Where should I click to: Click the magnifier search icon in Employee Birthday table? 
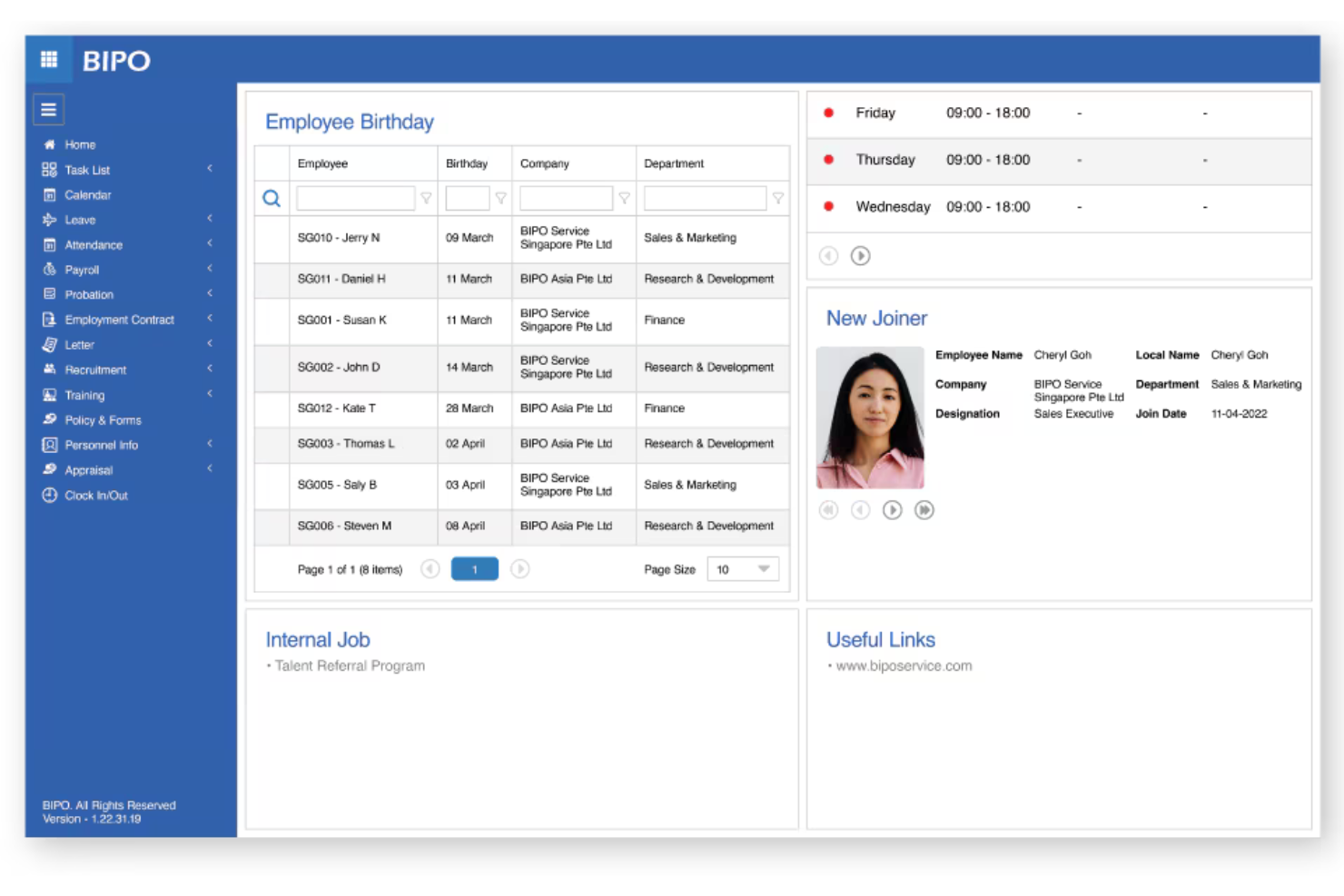tap(271, 198)
